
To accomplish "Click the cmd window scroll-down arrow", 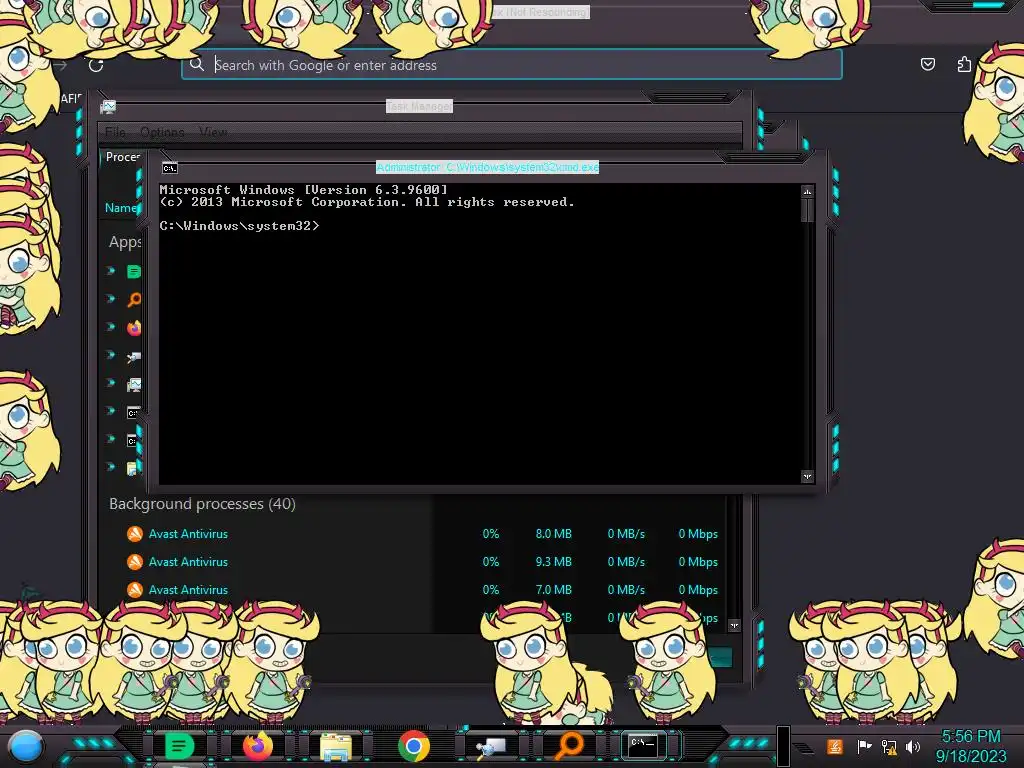I will 807,477.
